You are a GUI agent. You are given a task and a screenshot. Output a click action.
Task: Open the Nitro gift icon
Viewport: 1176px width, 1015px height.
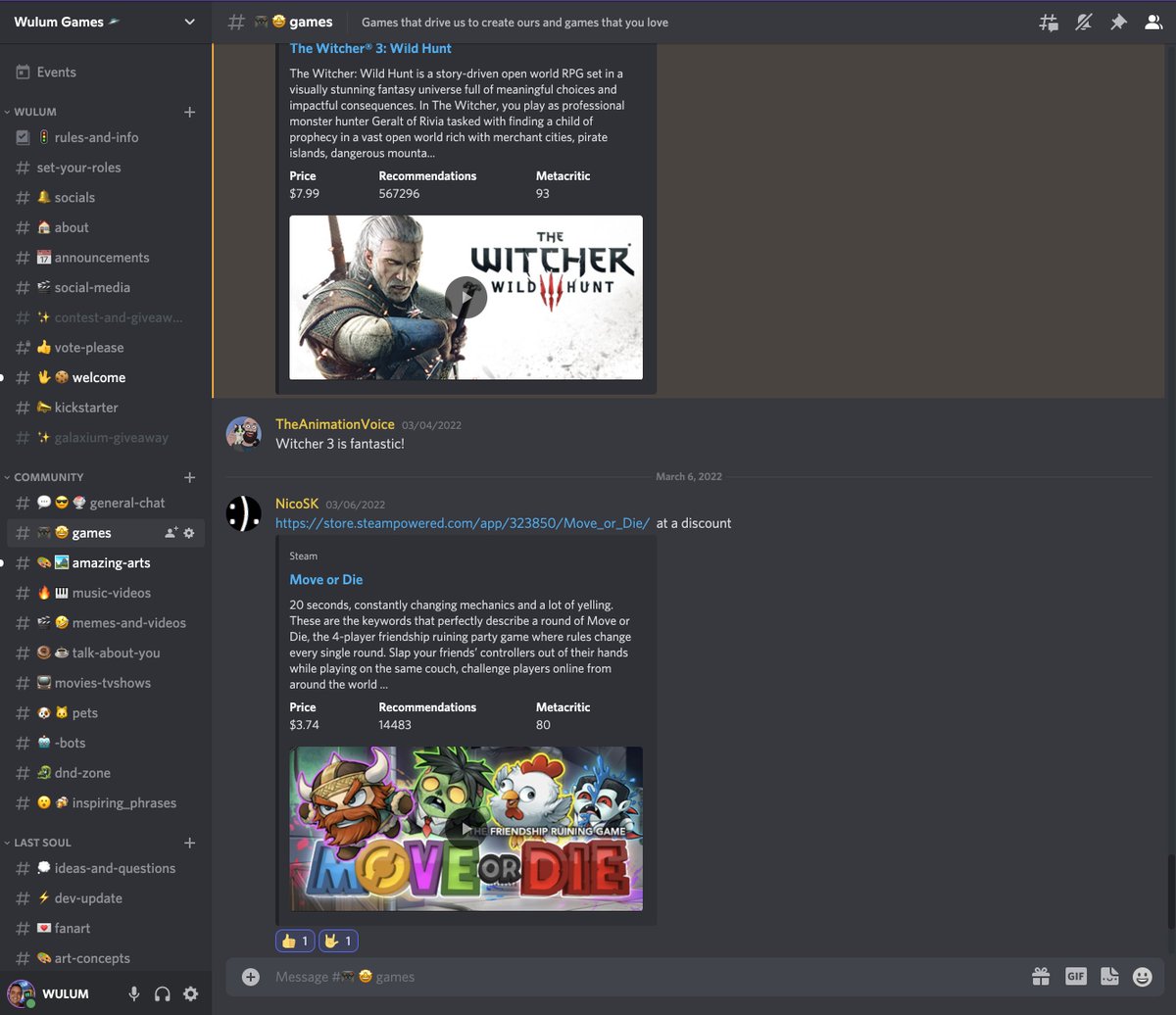pos(1041,976)
